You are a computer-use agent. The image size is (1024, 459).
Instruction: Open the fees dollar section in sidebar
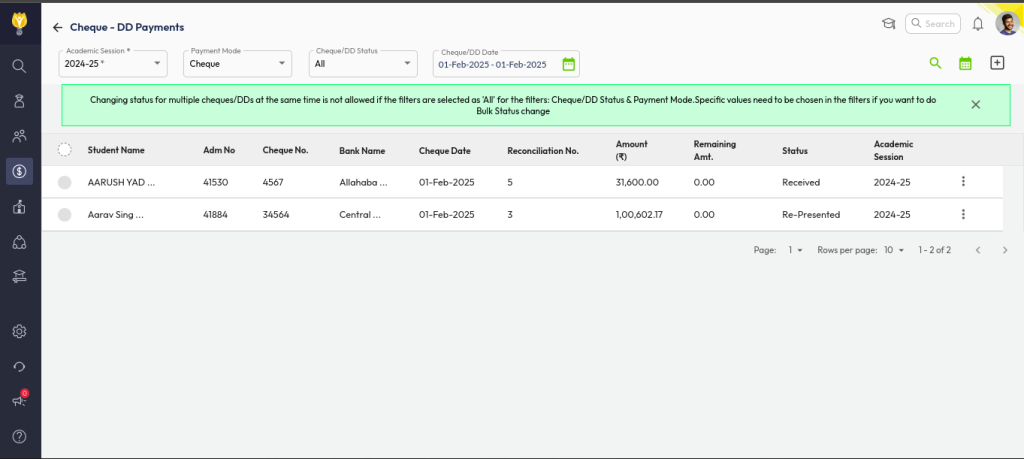pyautogui.click(x=19, y=171)
